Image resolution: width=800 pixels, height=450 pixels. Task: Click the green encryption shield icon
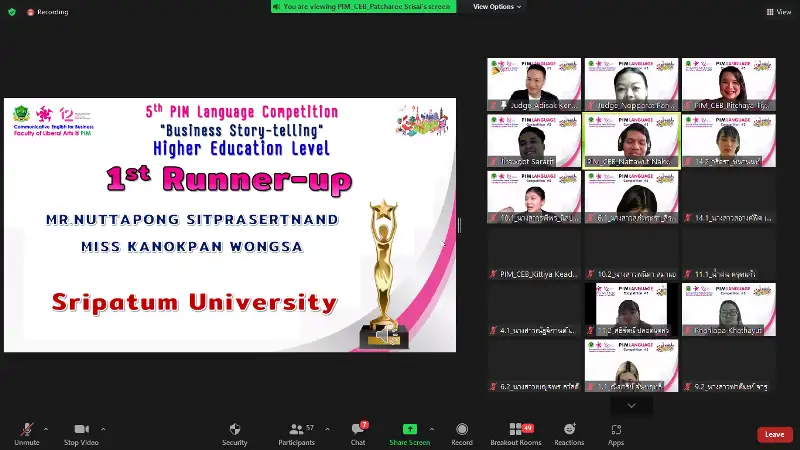tap(13, 12)
